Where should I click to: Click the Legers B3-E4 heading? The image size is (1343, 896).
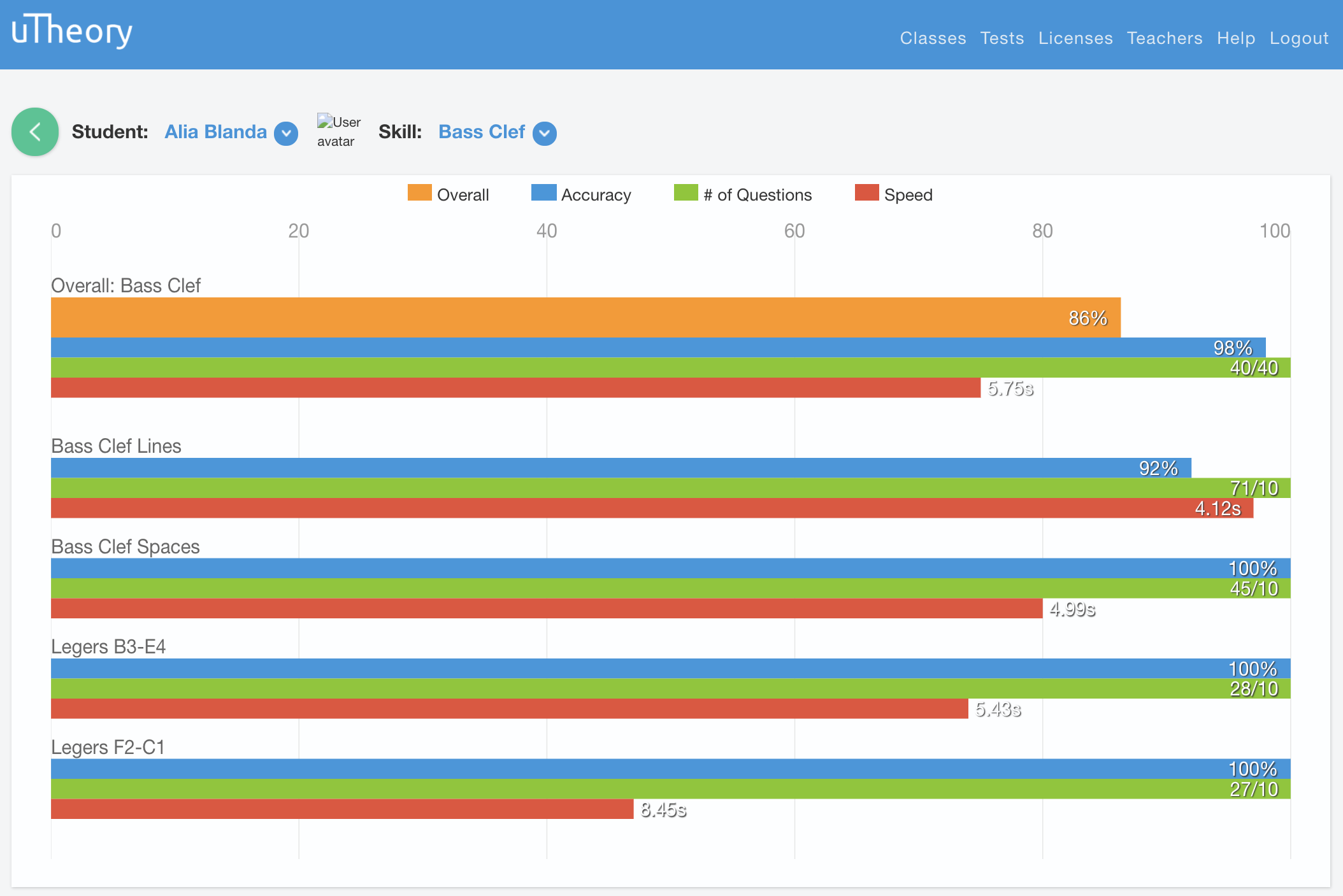108,646
